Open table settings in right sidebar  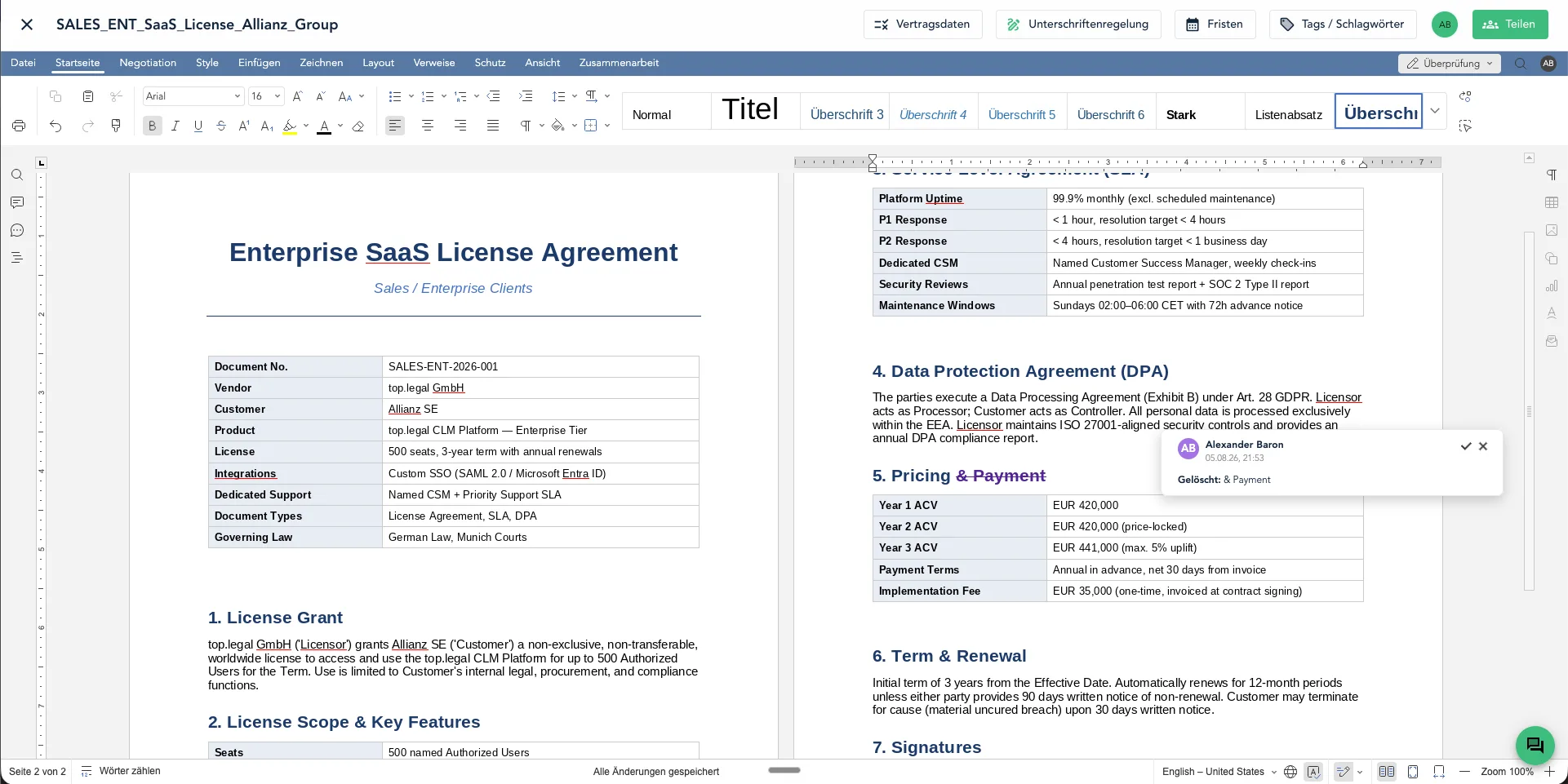pyautogui.click(x=1552, y=202)
